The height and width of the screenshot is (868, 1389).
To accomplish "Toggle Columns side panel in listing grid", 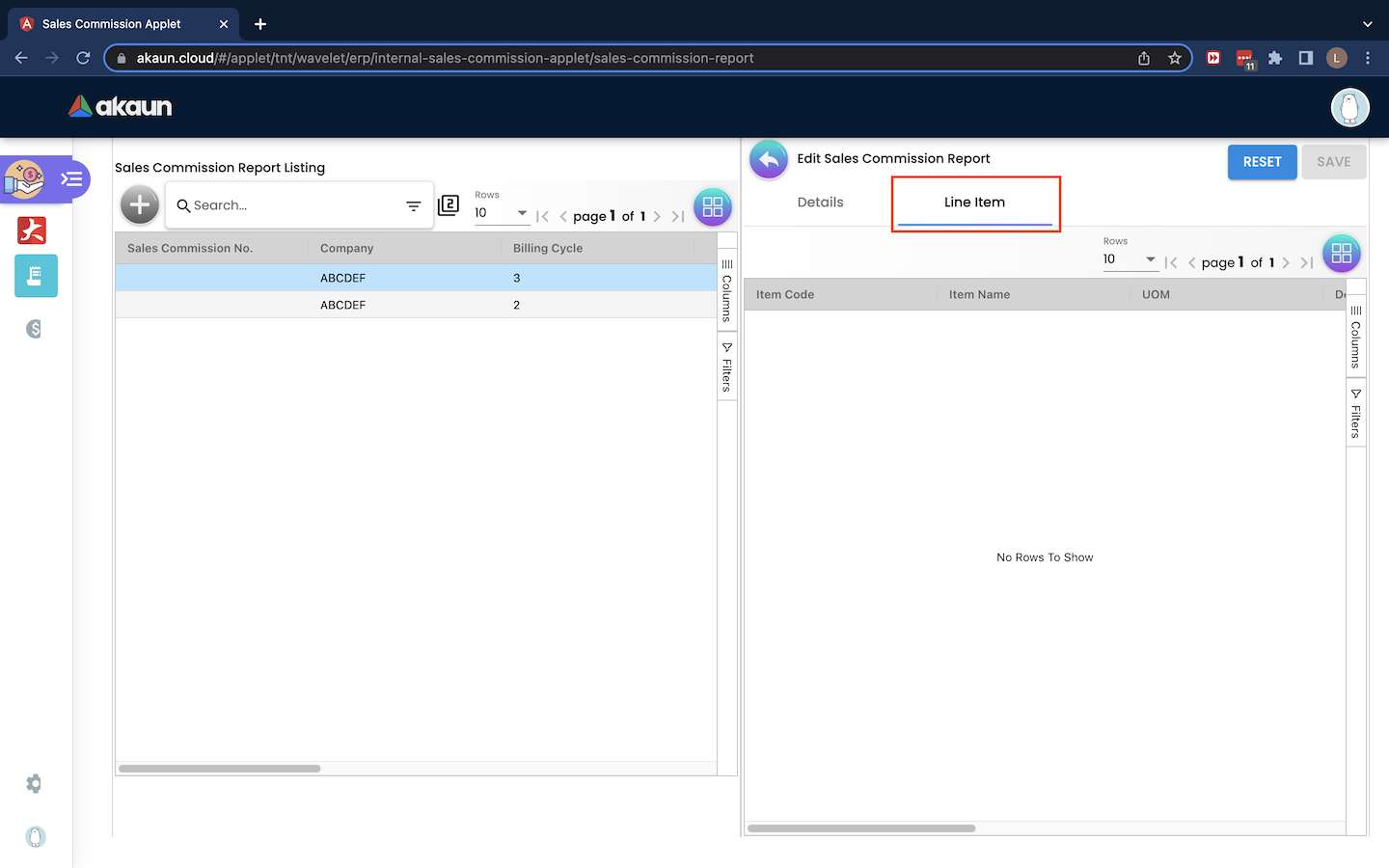I will (x=727, y=290).
